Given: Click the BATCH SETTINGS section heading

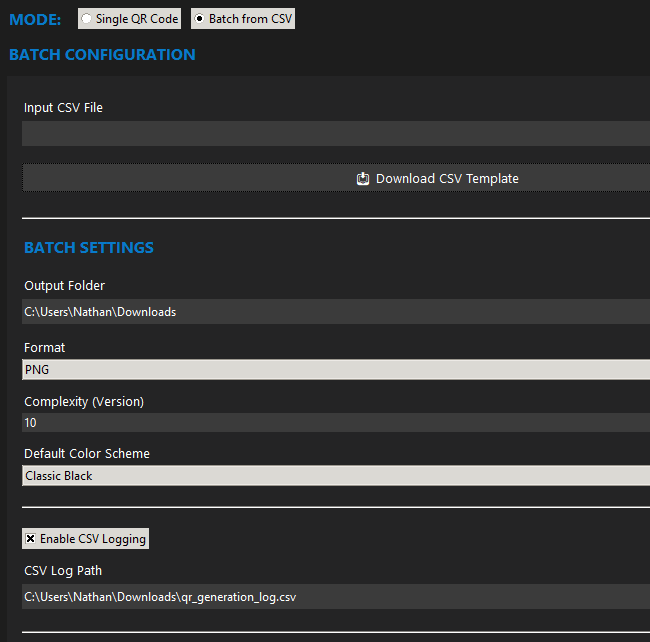Looking at the screenshot, I should coord(89,247).
